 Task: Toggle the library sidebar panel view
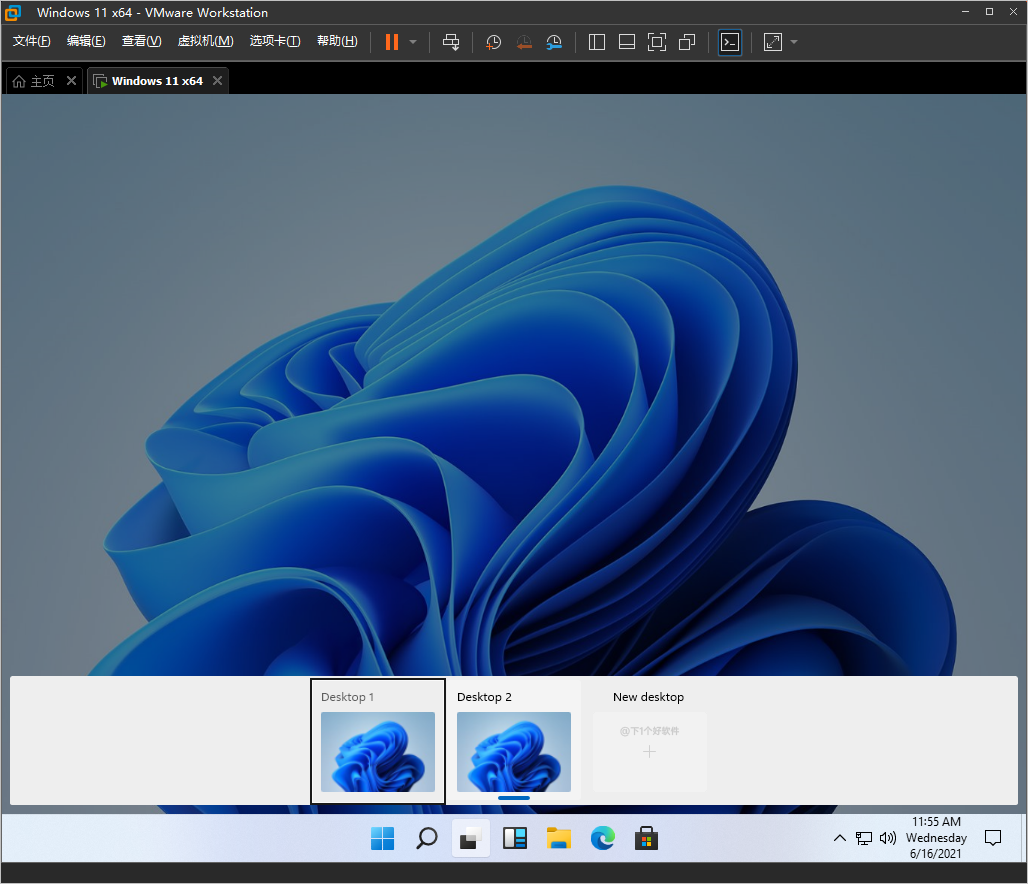click(597, 42)
